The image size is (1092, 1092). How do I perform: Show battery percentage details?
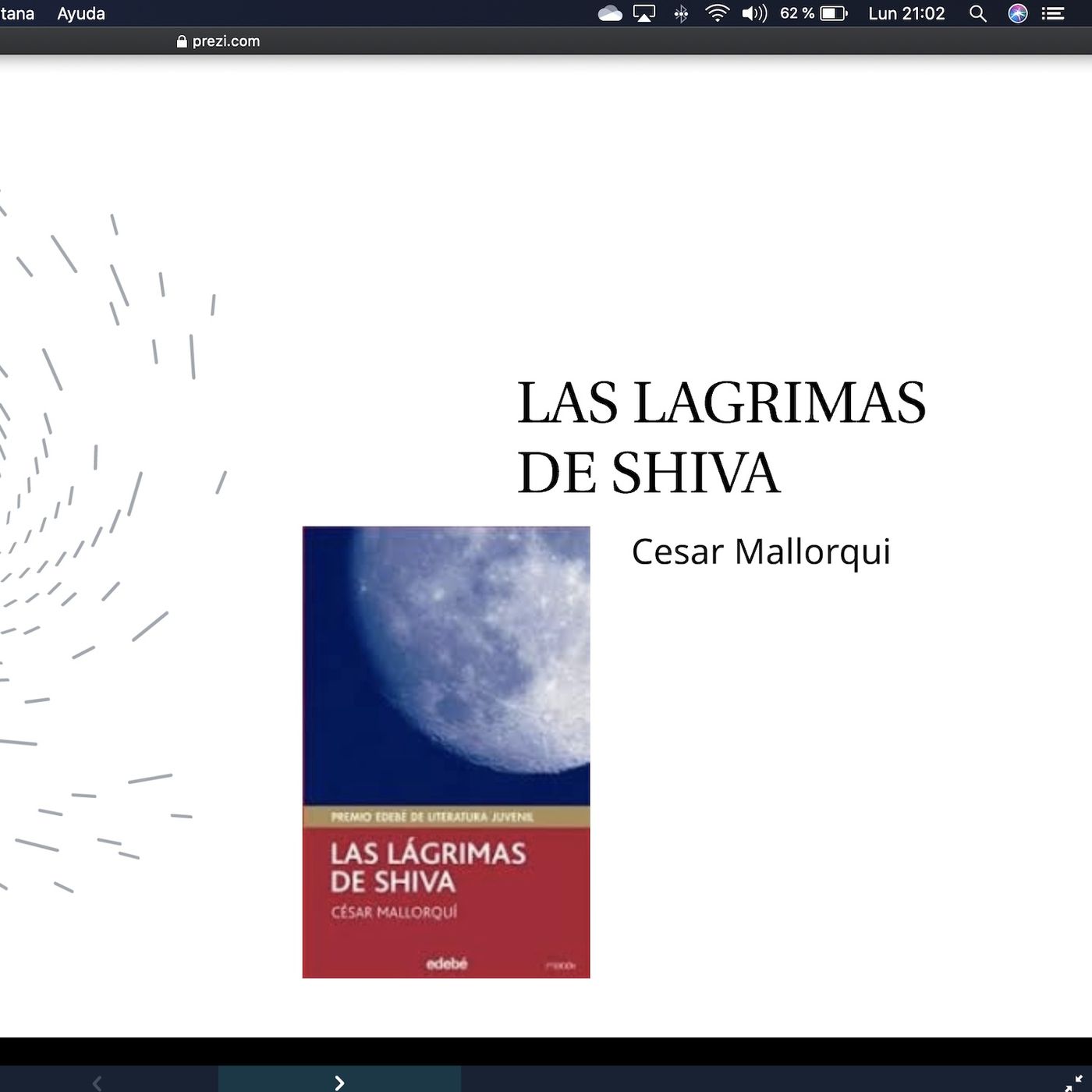click(797, 13)
